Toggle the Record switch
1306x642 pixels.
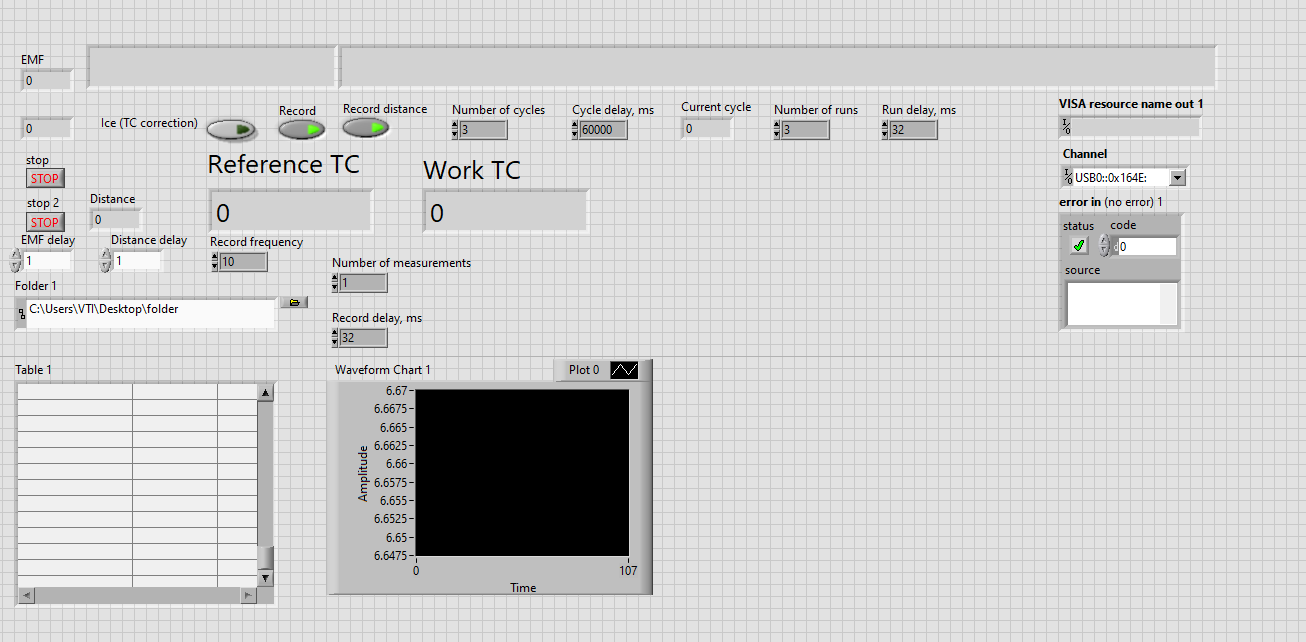click(301, 130)
